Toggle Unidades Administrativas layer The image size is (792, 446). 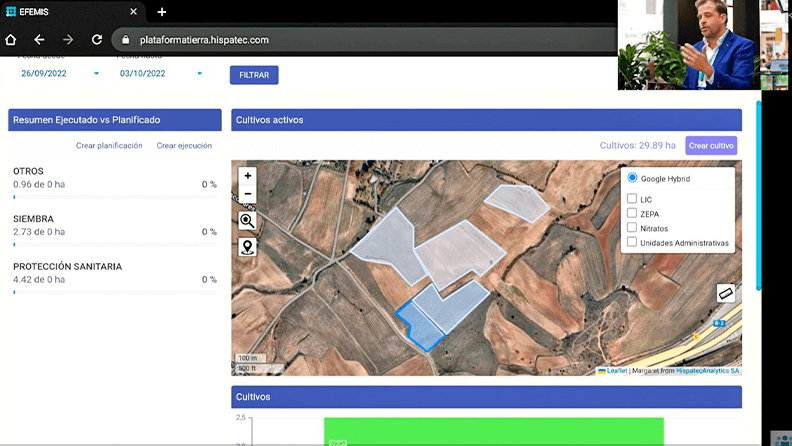(632, 242)
